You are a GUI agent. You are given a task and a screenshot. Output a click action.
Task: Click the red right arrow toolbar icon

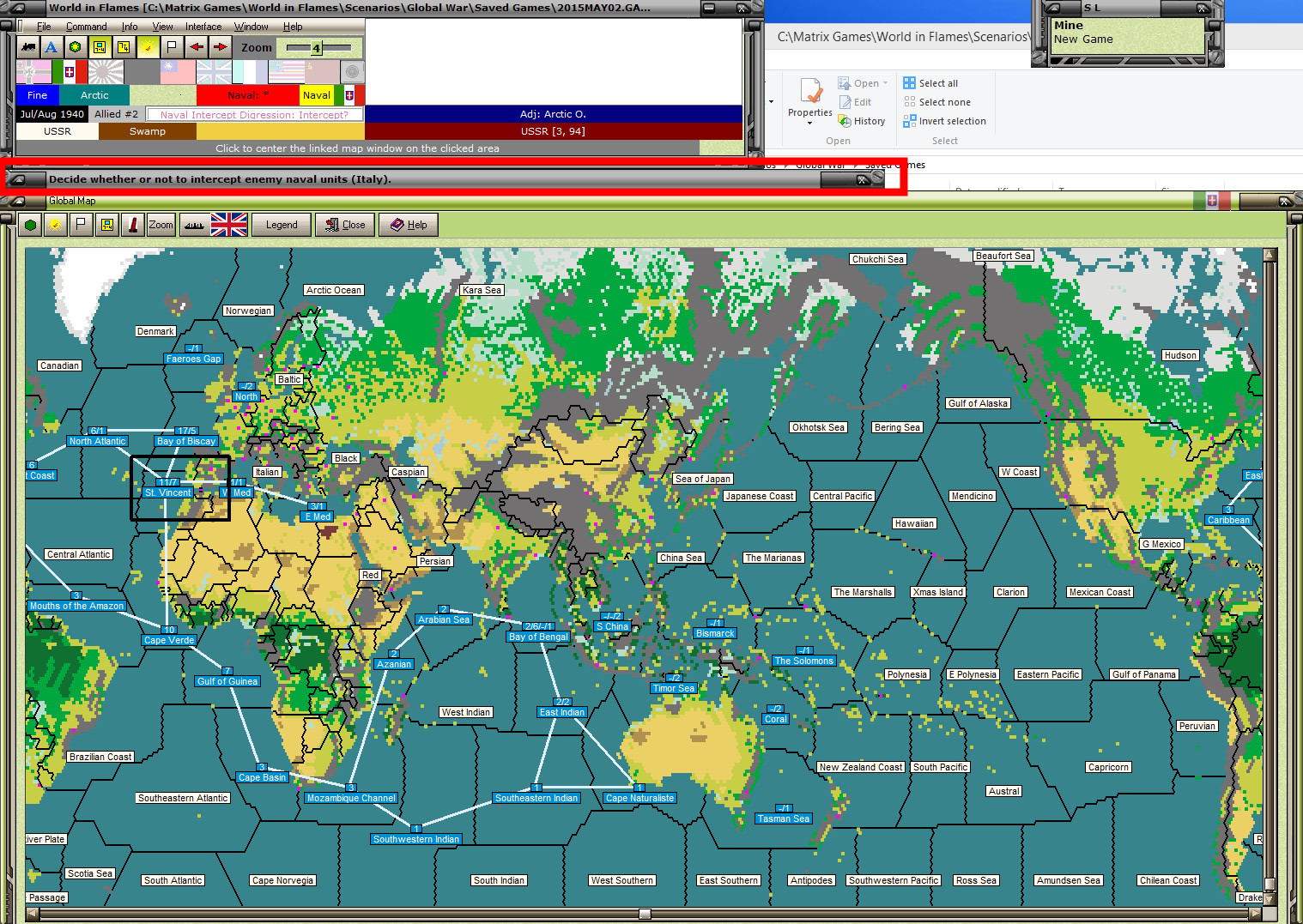221,47
